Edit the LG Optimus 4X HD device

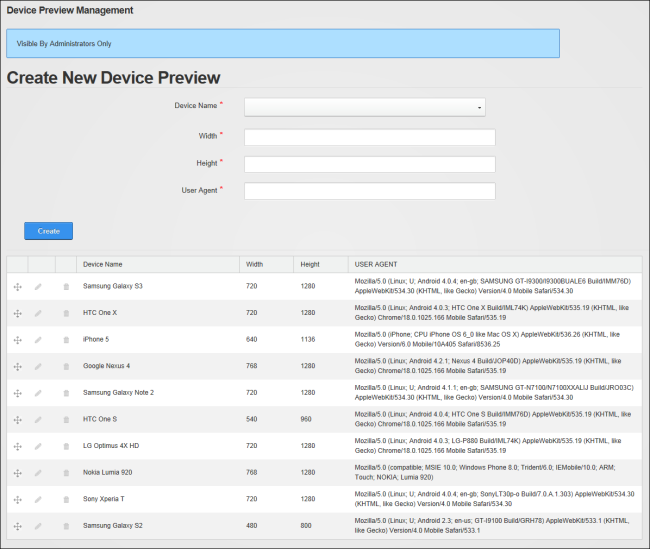point(38,446)
